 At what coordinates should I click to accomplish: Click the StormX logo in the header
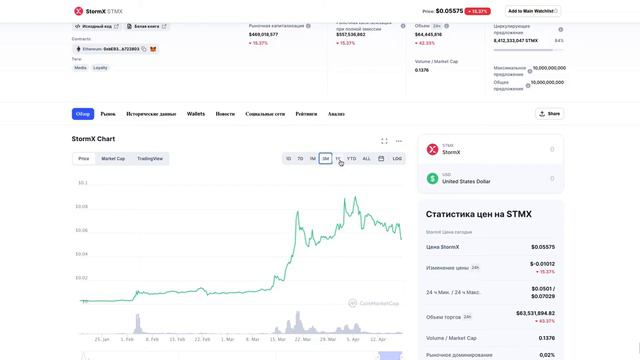pyautogui.click(x=78, y=11)
